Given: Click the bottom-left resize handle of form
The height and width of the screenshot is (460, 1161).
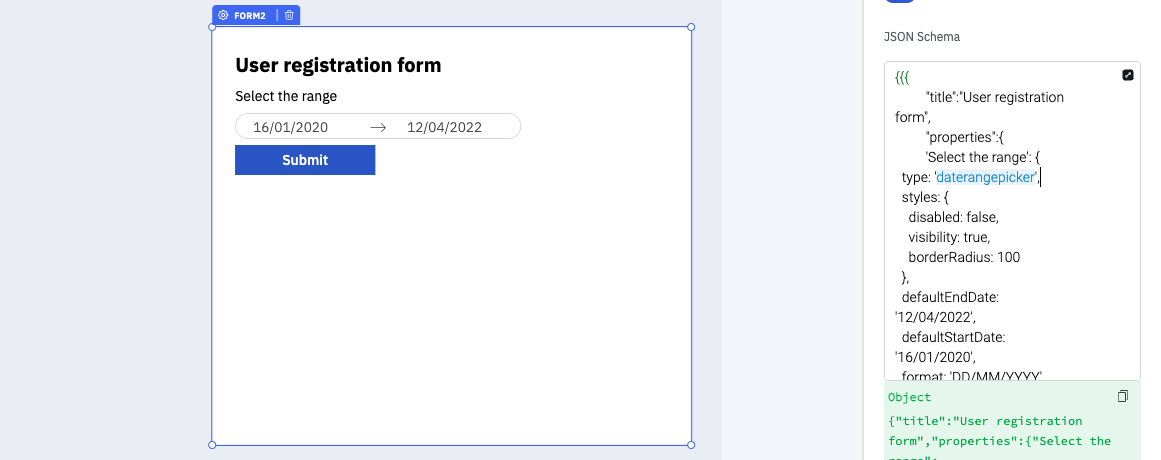Looking at the screenshot, I should (x=212, y=445).
